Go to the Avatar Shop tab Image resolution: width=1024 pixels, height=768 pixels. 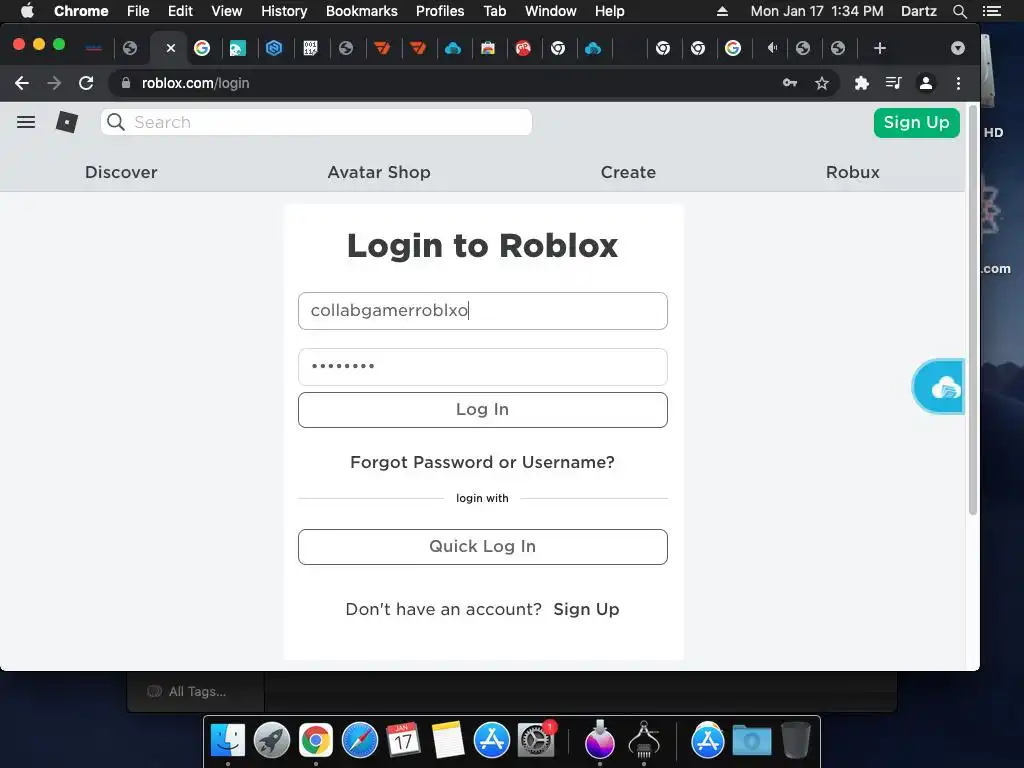(379, 172)
